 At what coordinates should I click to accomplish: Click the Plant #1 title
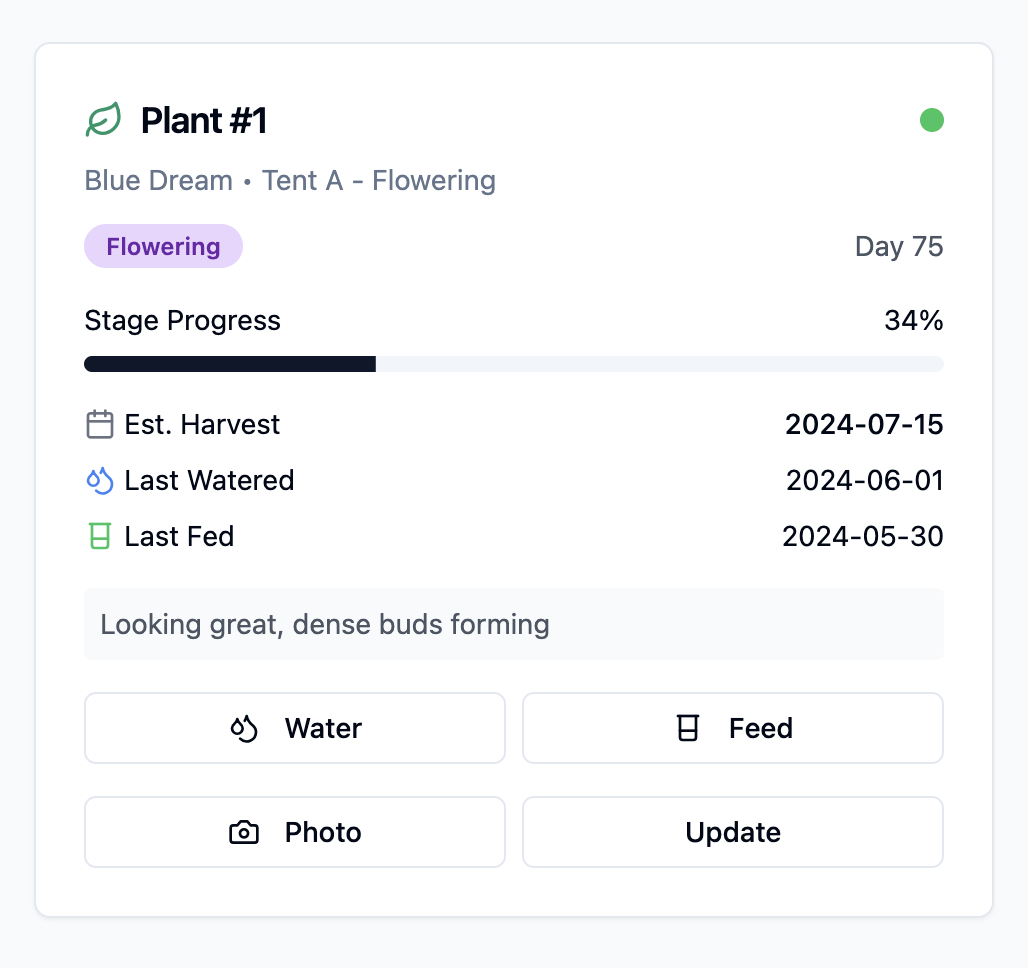pyautogui.click(x=204, y=121)
